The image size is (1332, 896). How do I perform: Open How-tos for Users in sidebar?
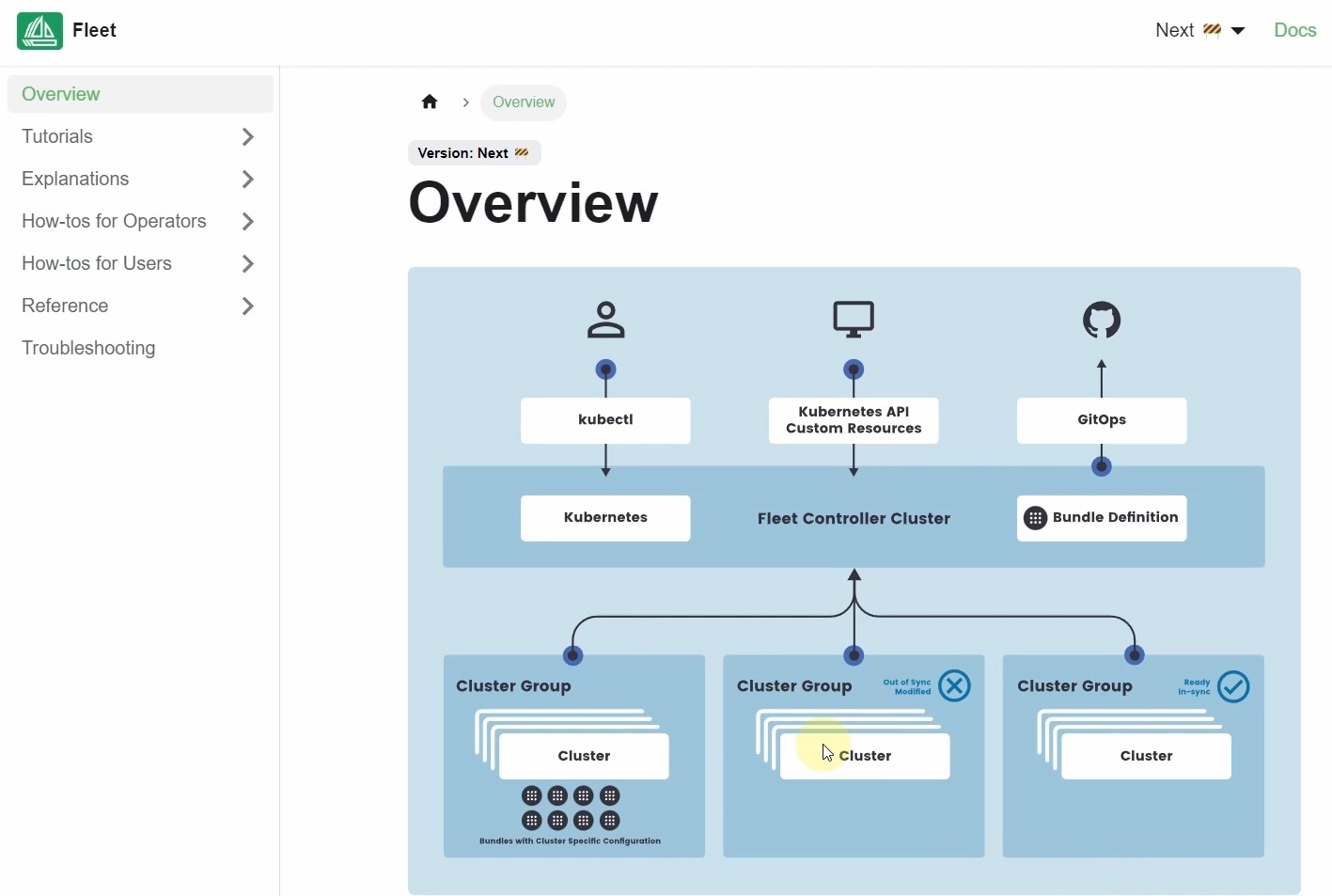(97, 263)
